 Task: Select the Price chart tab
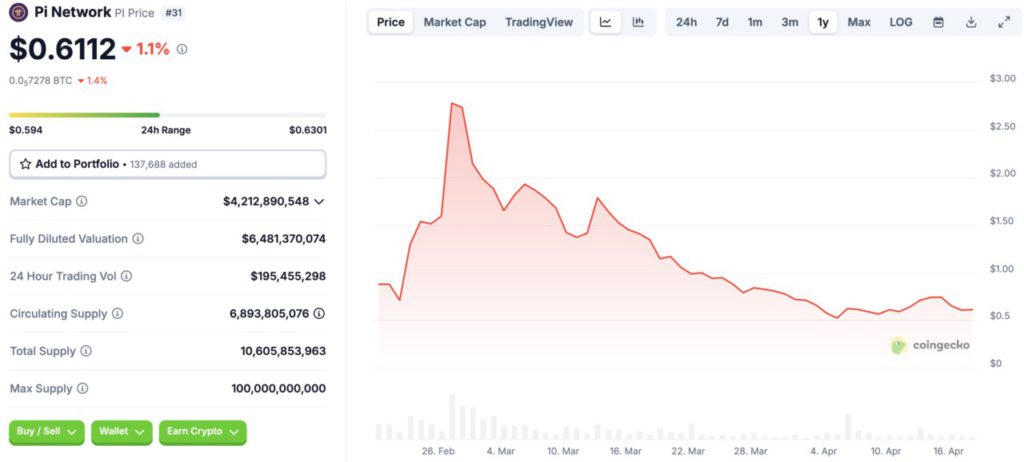[391, 22]
